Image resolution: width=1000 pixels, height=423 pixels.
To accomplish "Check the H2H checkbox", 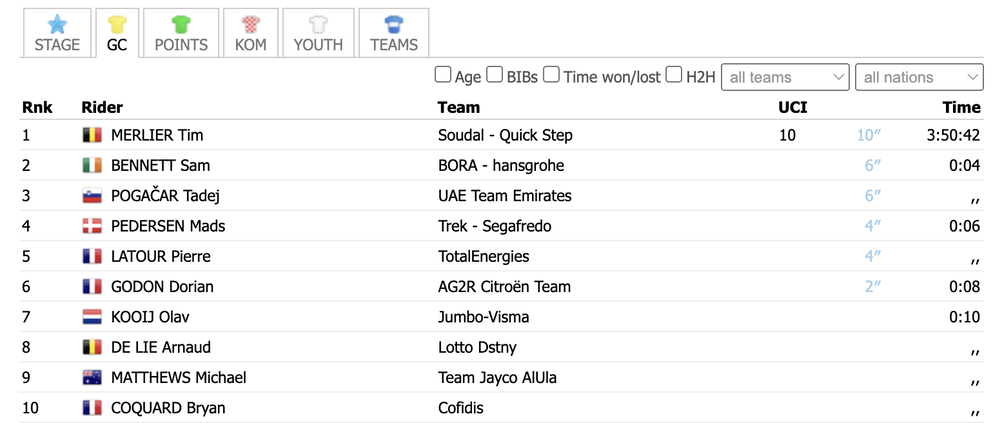I will [674, 75].
